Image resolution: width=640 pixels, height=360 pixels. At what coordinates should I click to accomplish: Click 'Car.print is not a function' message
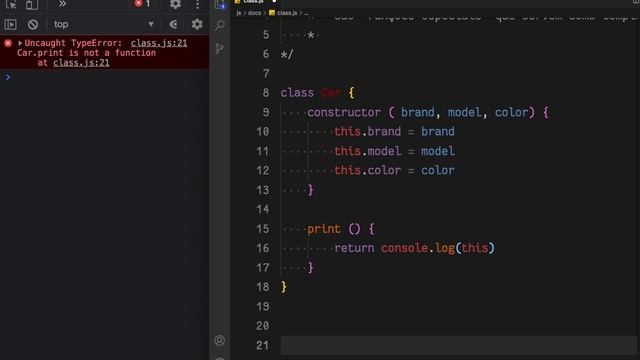click(86, 53)
